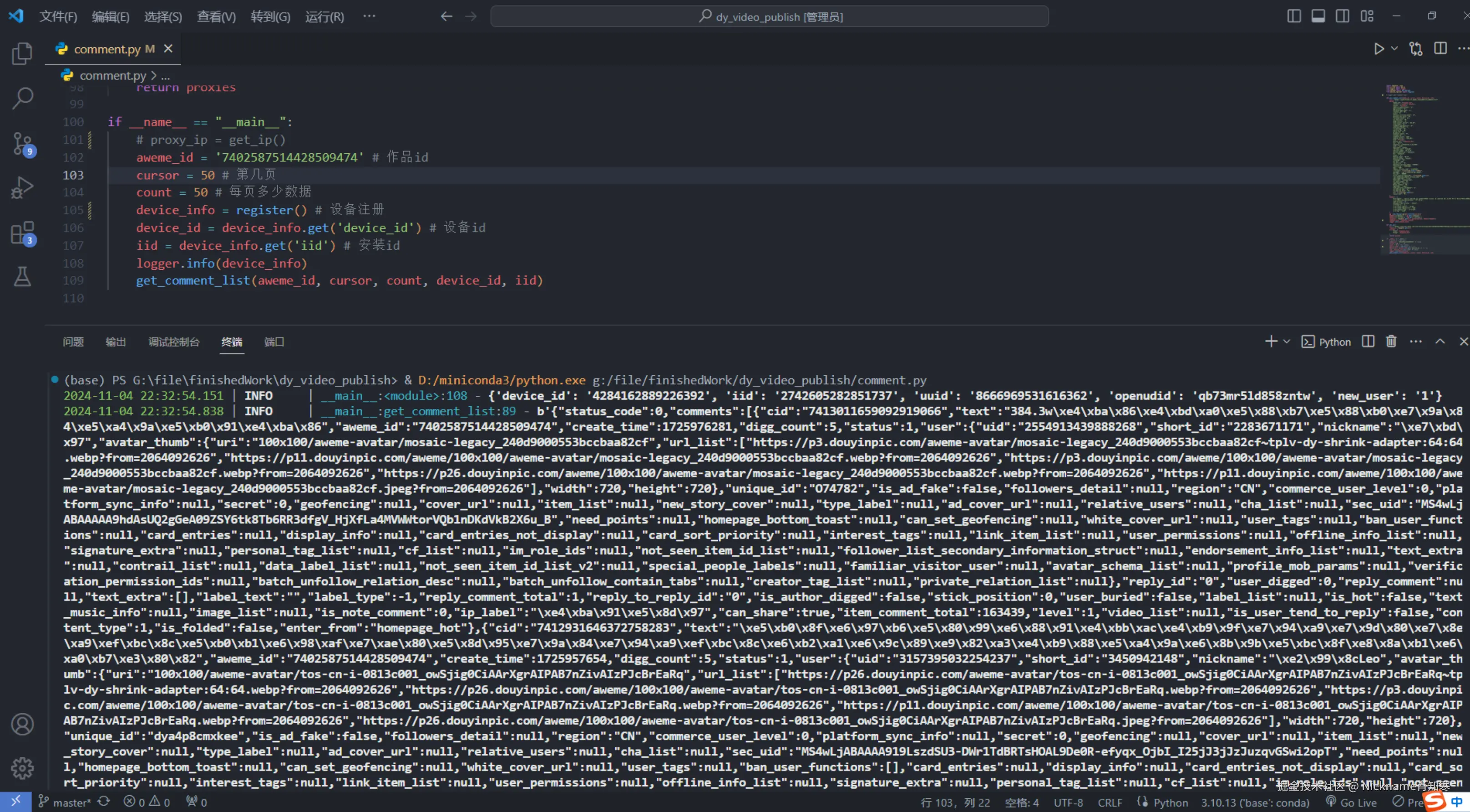
Task: Maximize panel size with the chevron up
Action: [1440, 342]
